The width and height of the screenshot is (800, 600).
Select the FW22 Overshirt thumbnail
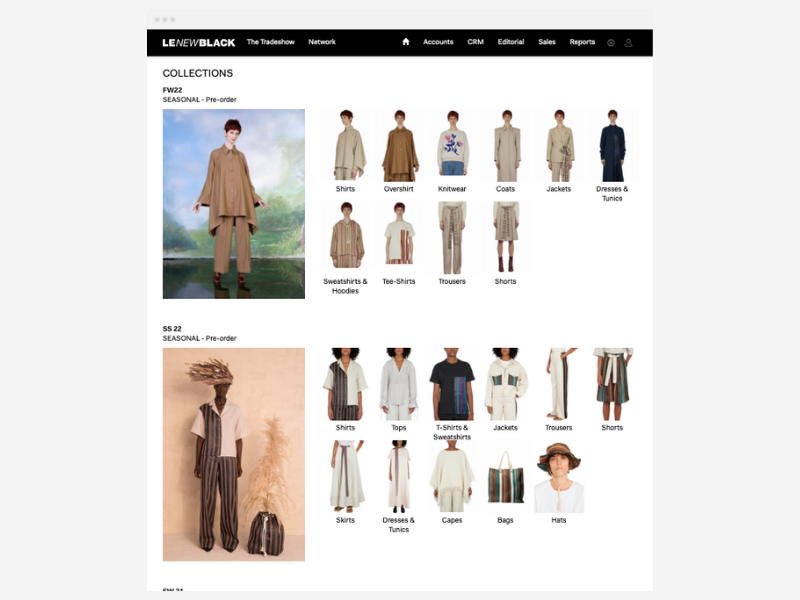(x=398, y=145)
